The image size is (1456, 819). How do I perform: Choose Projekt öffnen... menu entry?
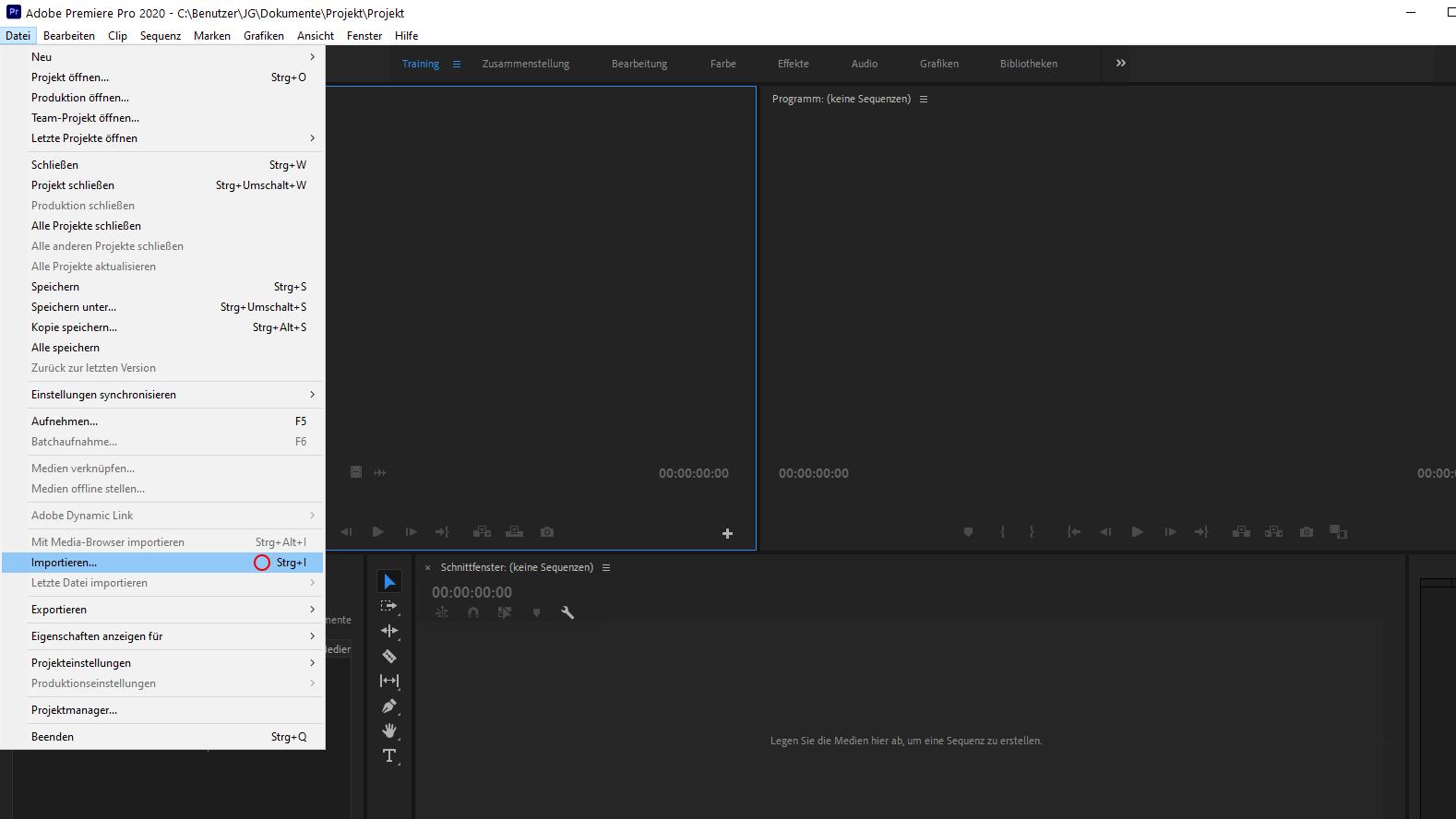click(x=162, y=77)
